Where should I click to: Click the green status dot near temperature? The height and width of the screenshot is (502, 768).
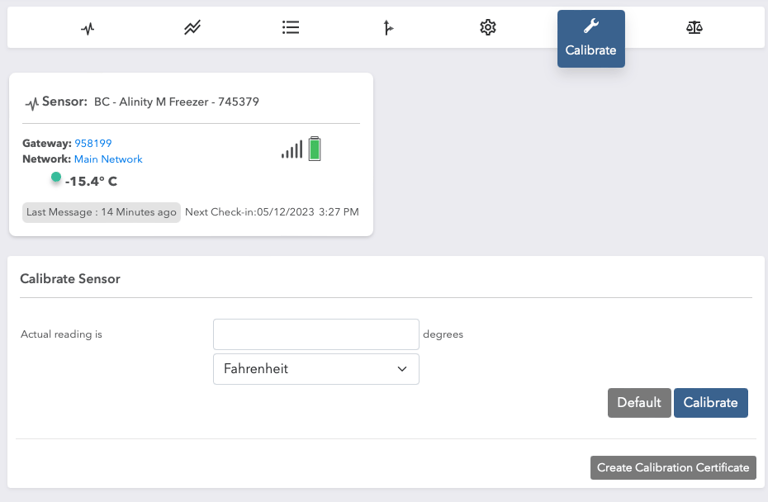coord(56,177)
